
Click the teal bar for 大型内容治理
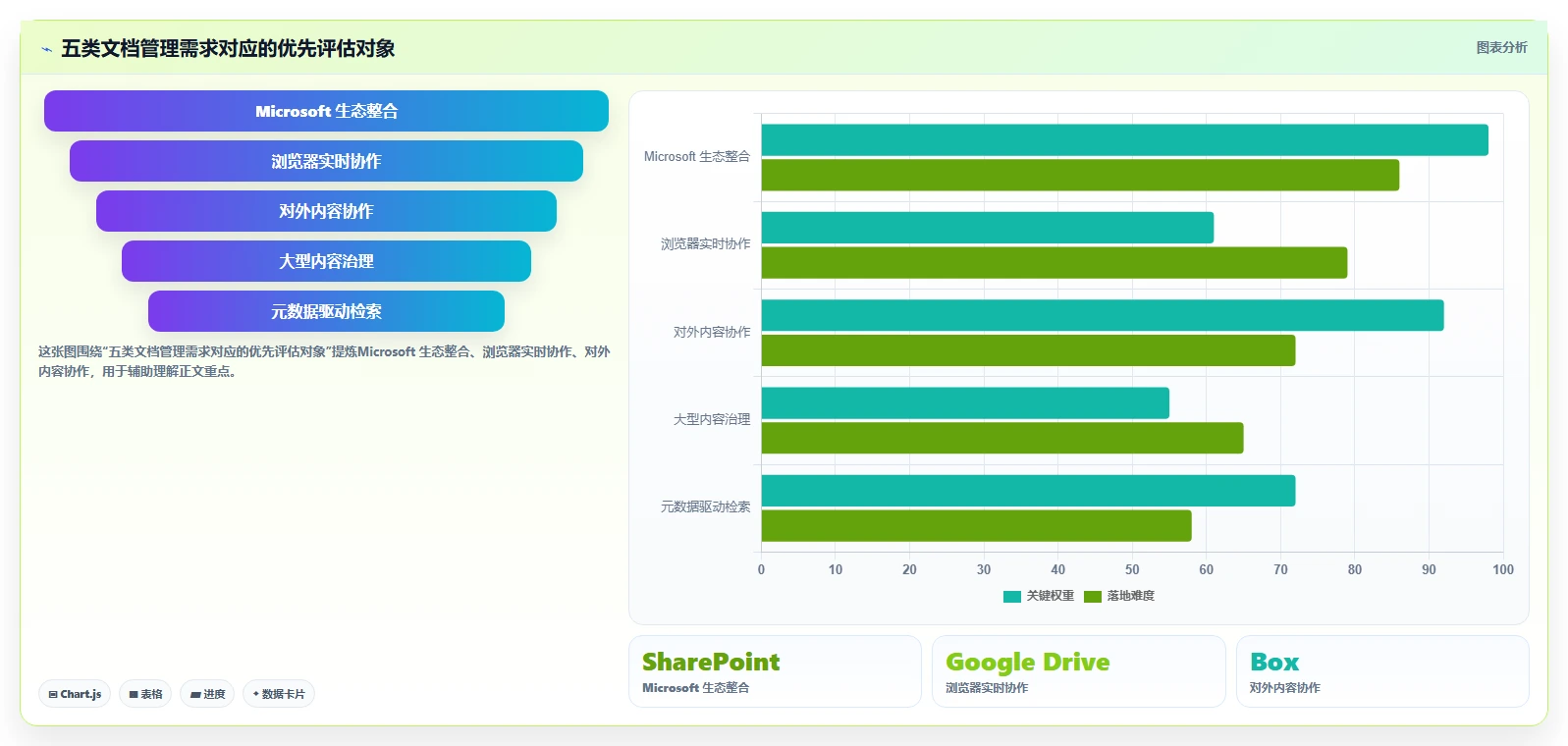click(965, 402)
